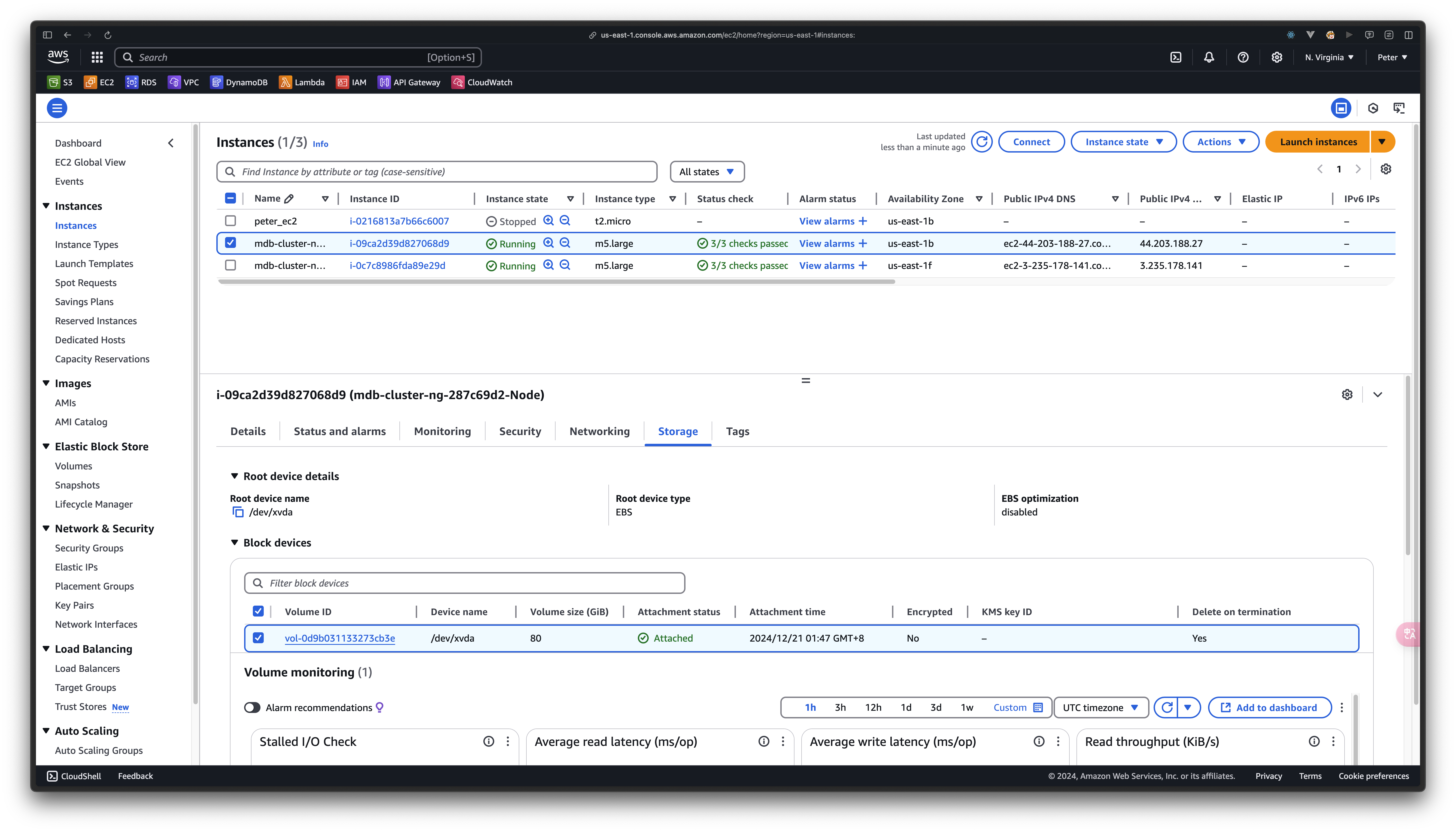Zoom out filter for peter_ec2 Stopped state
This screenshot has height=832, width=1456.
pyautogui.click(x=565, y=221)
